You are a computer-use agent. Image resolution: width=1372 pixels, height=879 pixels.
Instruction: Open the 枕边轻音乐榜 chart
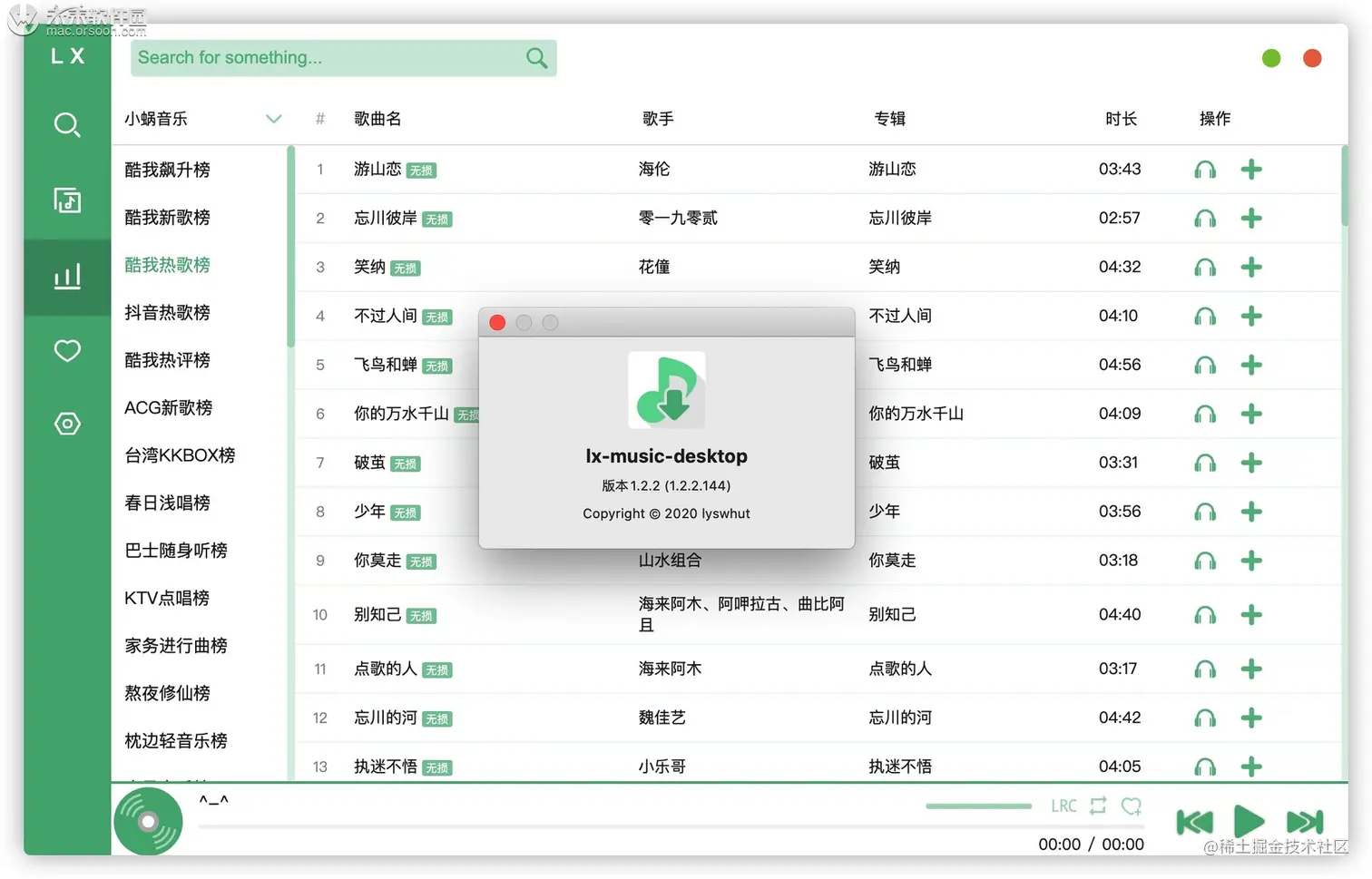pyautogui.click(x=176, y=741)
